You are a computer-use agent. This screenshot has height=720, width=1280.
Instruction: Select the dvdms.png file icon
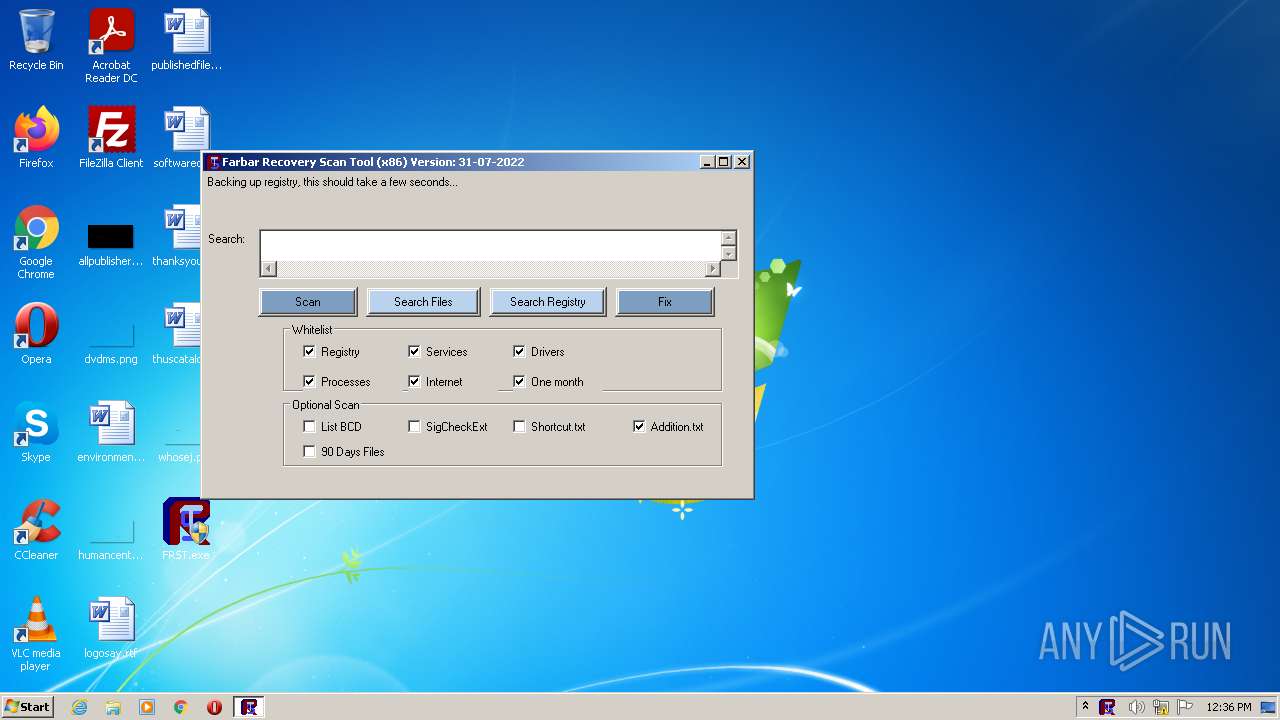pyautogui.click(x=111, y=343)
